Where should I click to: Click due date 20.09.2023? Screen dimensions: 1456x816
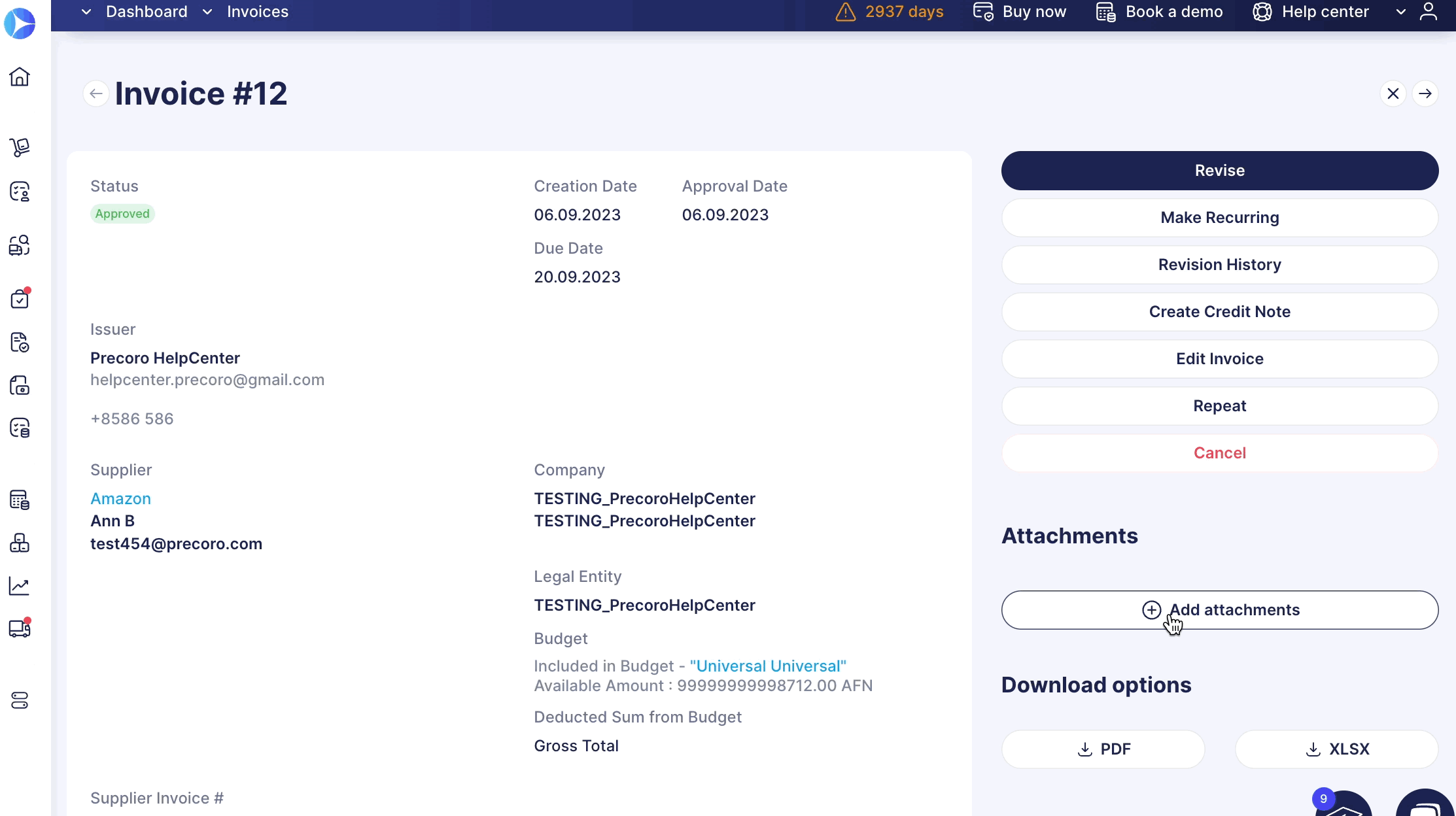[x=577, y=277]
